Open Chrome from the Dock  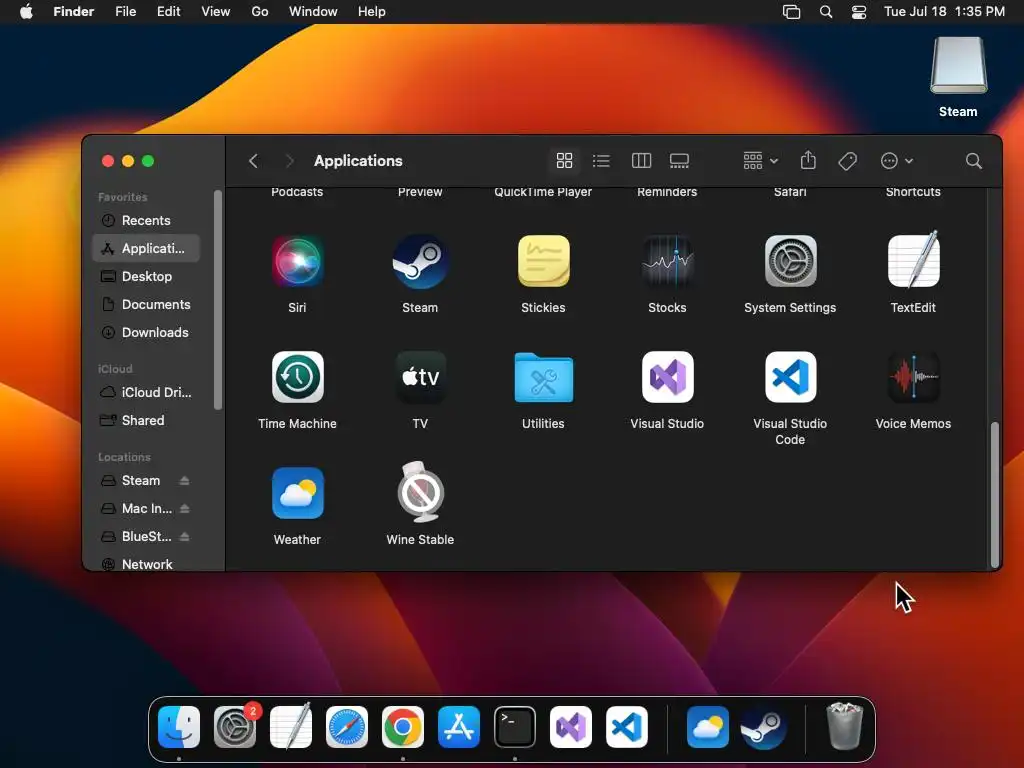pyautogui.click(x=403, y=727)
